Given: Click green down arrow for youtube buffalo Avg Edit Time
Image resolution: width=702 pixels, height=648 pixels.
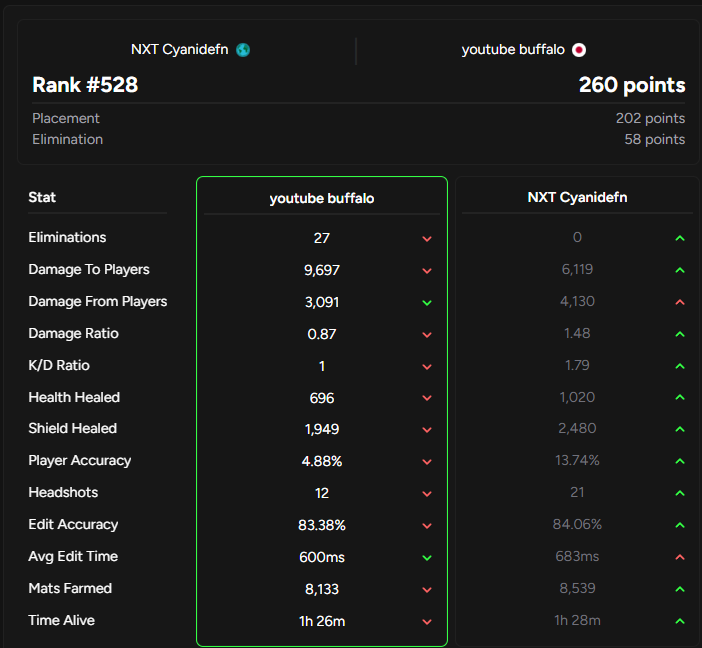Looking at the screenshot, I should click(427, 558).
